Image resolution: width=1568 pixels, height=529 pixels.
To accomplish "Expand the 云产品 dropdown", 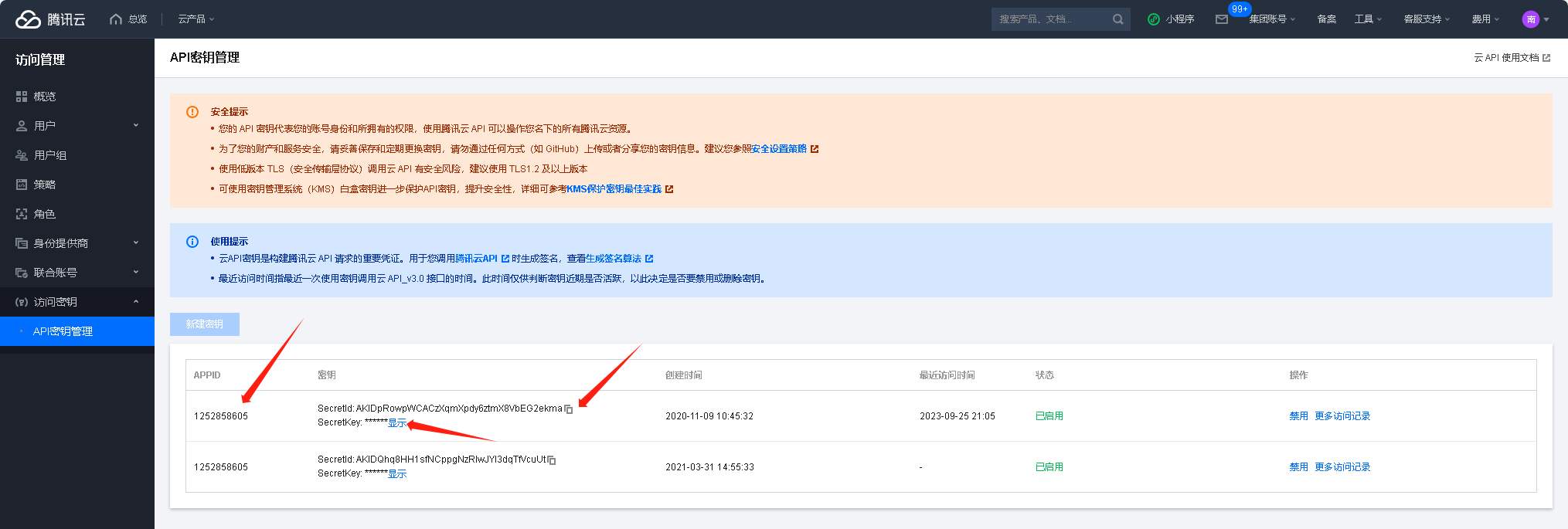I will pyautogui.click(x=196, y=19).
